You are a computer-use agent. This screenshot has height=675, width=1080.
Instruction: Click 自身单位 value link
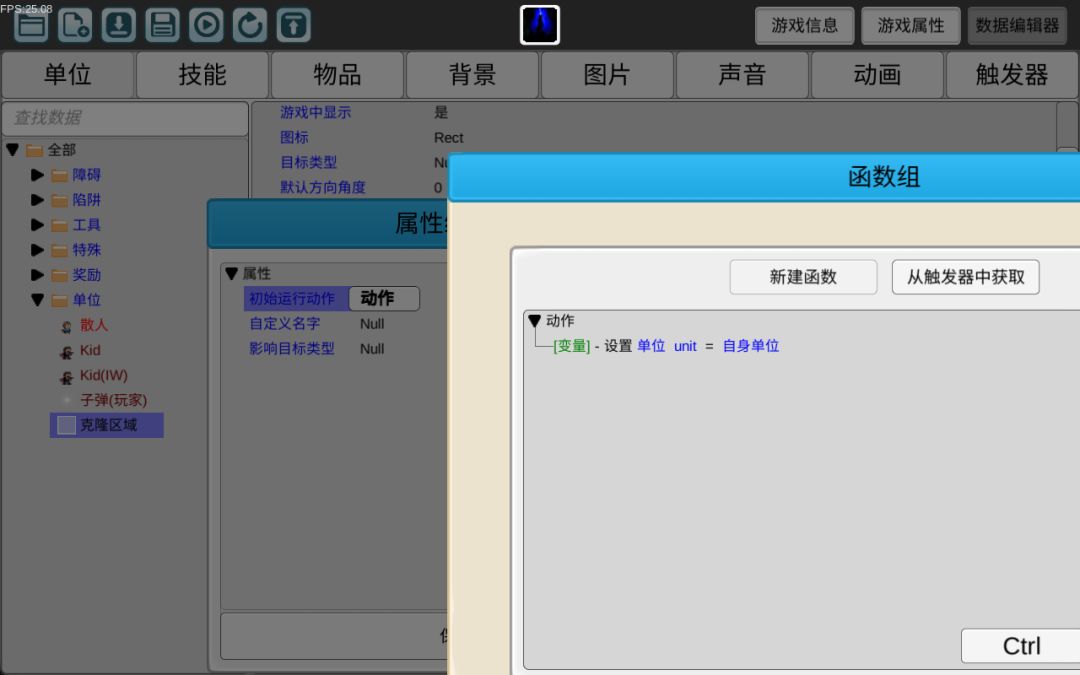tap(751, 346)
